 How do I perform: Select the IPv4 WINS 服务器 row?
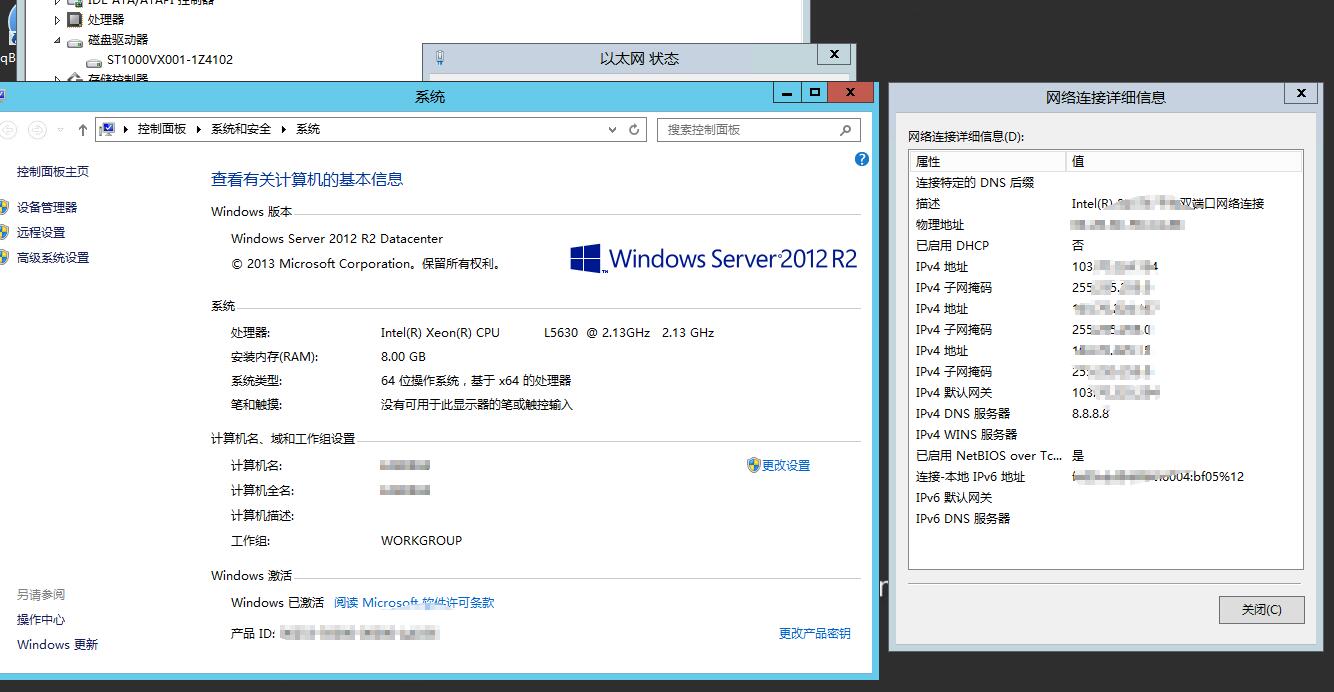pos(1106,434)
